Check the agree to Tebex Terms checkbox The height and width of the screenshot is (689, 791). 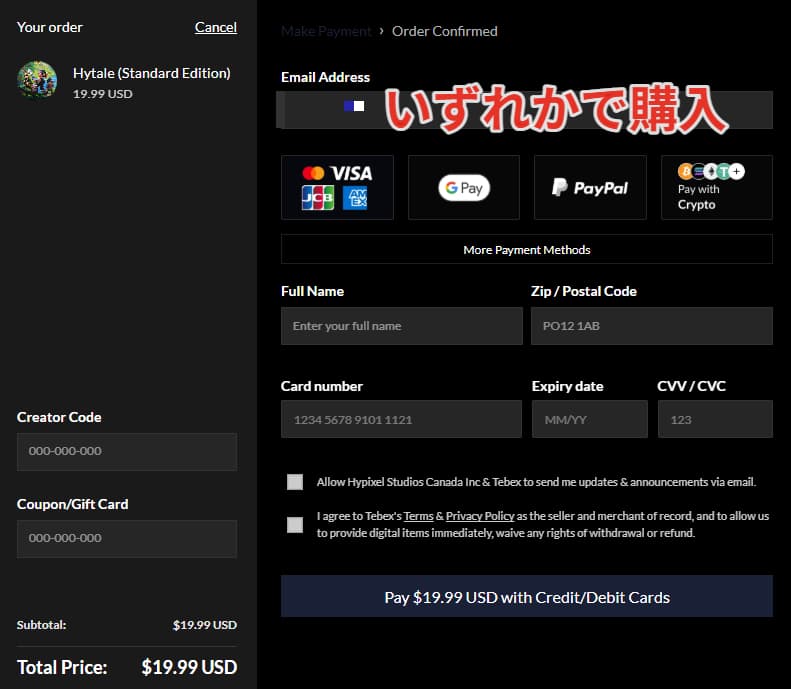[x=295, y=525]
